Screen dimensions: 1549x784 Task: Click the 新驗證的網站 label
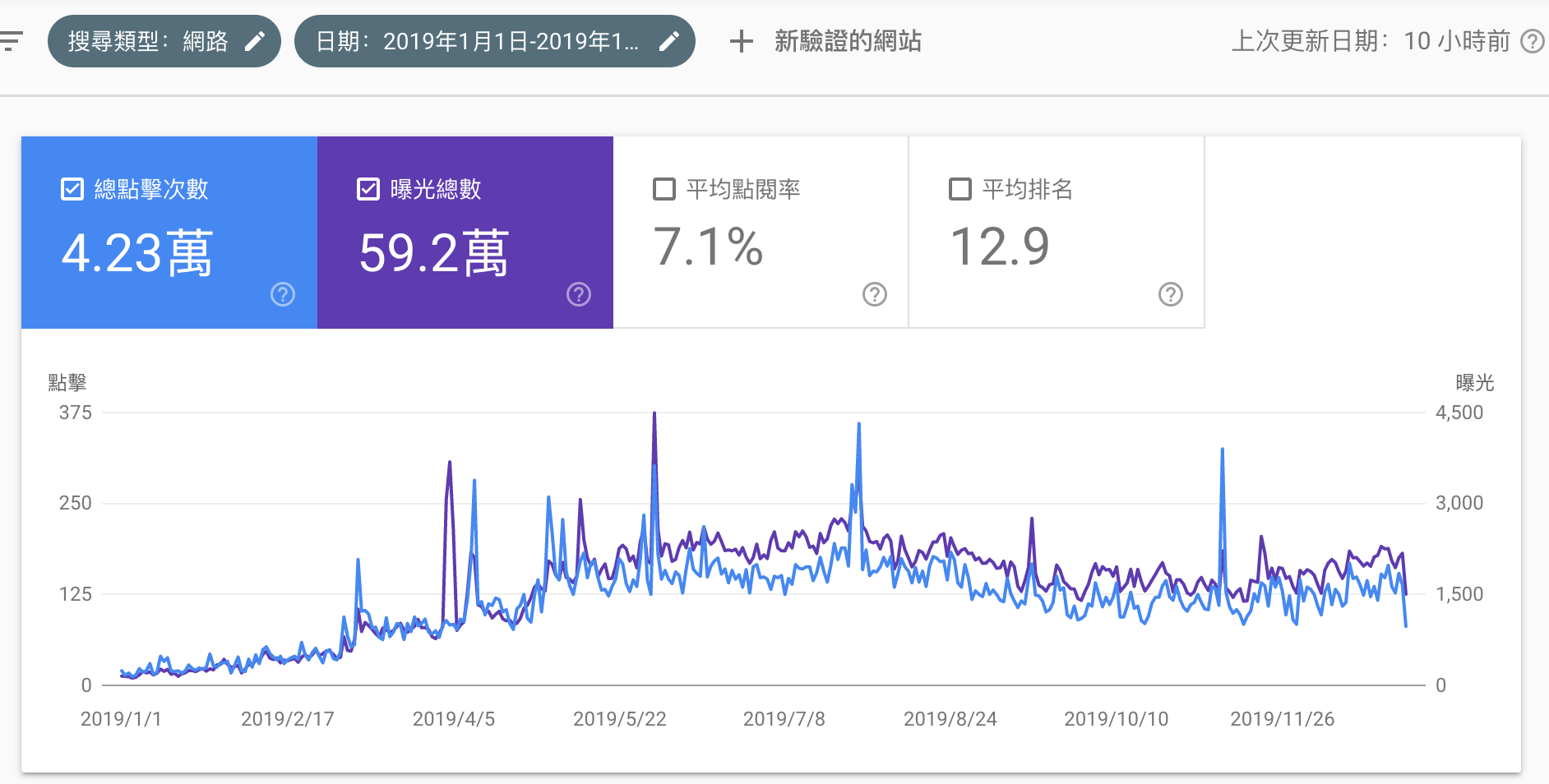(848, 41)
